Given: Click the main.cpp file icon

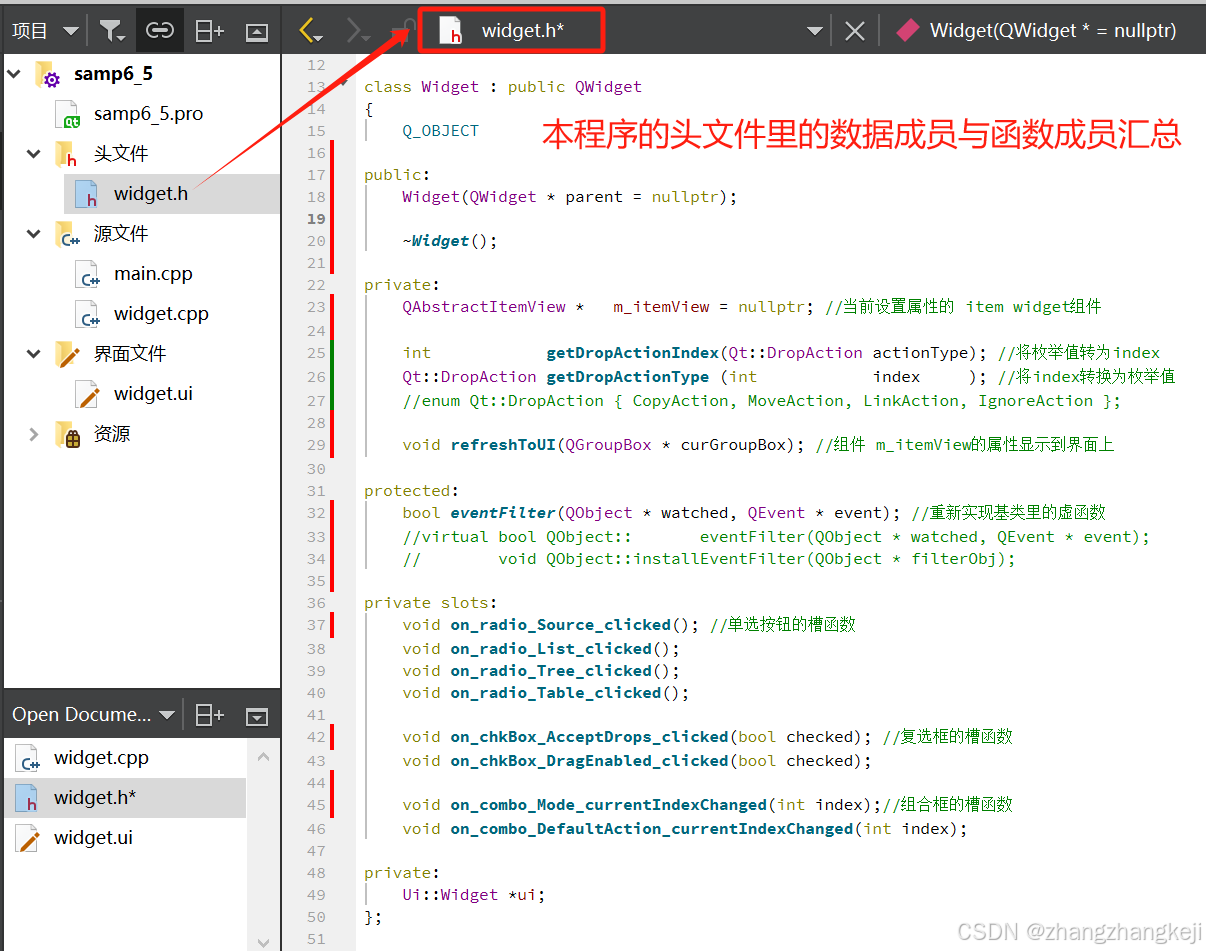Looking at the screenshot, I should tap(87, 274).
